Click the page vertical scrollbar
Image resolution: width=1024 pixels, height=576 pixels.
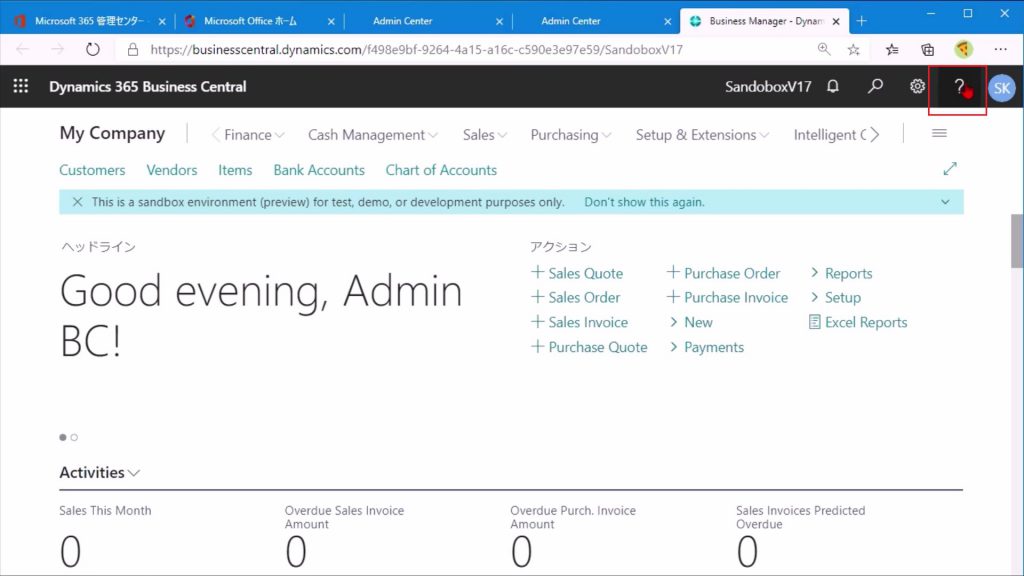tap(1017, 240)
